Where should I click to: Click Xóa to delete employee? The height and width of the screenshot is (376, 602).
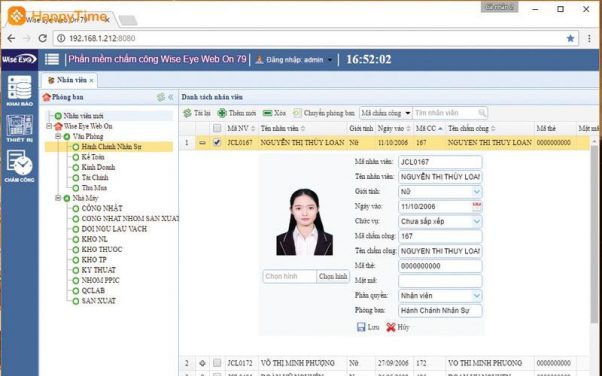pyautogui.click(x=274, y=113)
